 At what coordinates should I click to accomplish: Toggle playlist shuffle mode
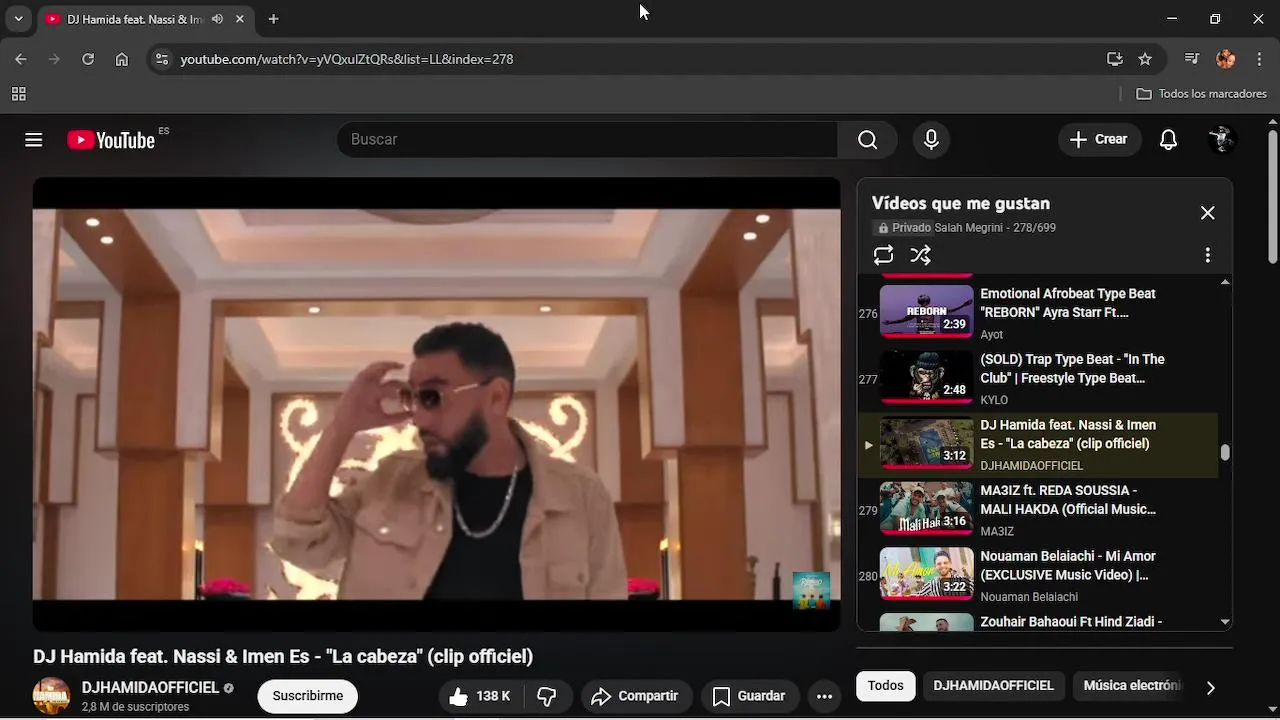pos(921,255)
